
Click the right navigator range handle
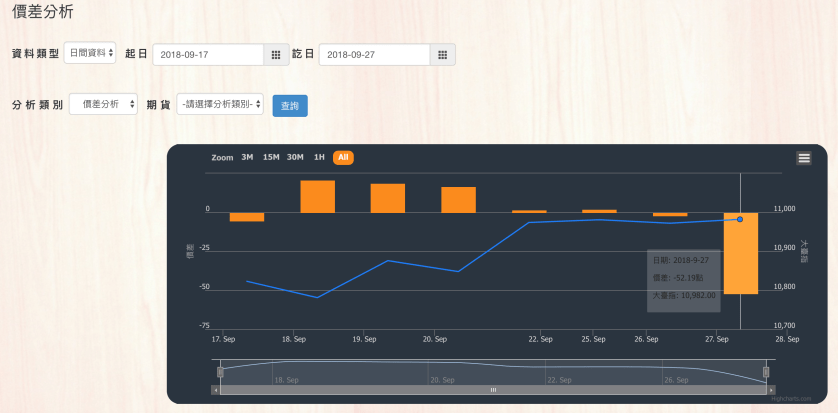(766, 372)
